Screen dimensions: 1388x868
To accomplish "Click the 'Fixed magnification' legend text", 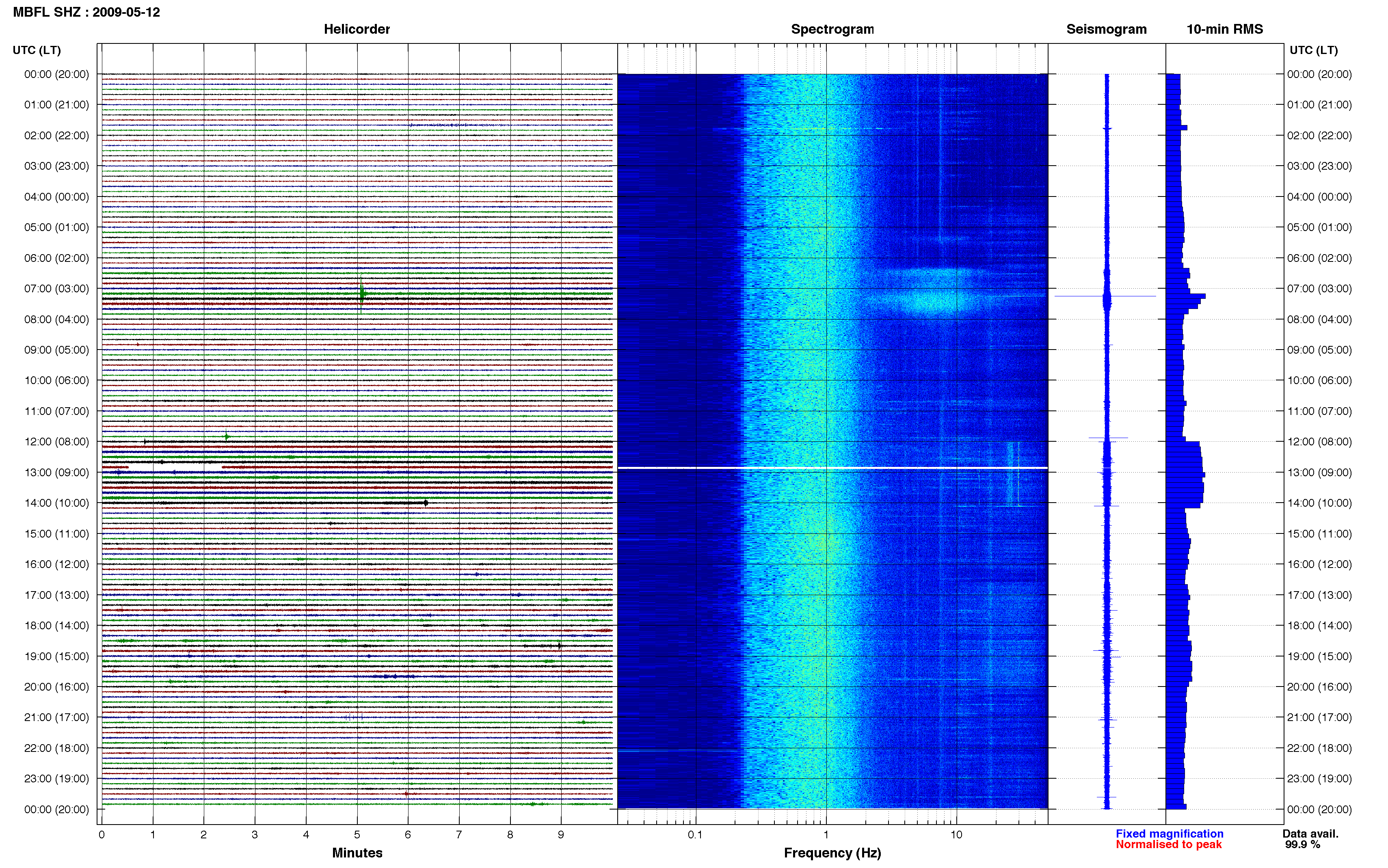I will click(1169, 833).
